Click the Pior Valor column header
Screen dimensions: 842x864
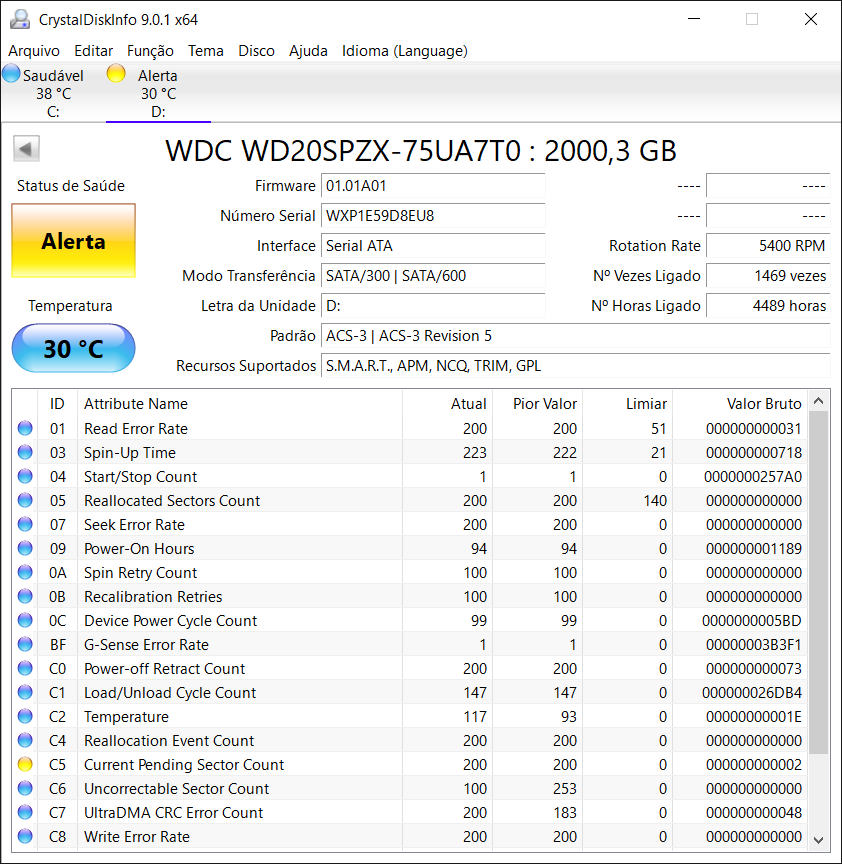538,404
